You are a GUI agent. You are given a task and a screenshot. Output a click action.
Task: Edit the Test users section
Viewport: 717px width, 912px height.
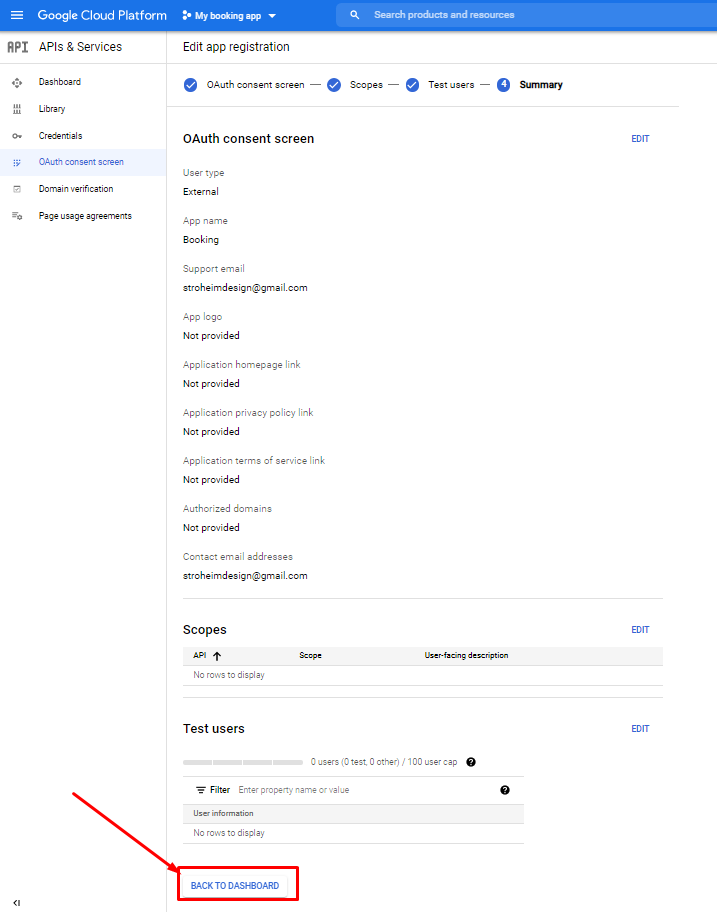point(640,729)
